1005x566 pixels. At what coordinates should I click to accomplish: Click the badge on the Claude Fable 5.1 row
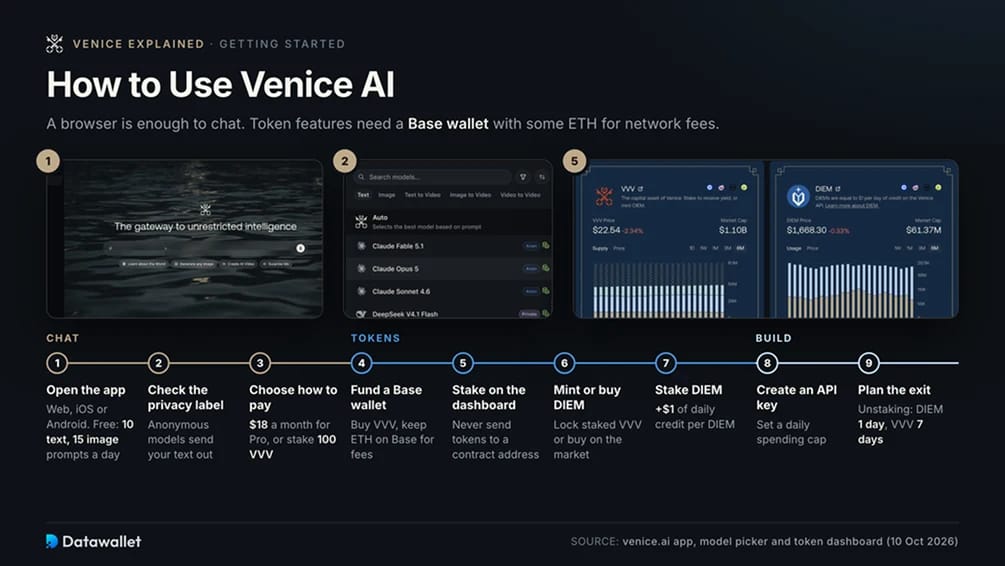pos(531,246)
